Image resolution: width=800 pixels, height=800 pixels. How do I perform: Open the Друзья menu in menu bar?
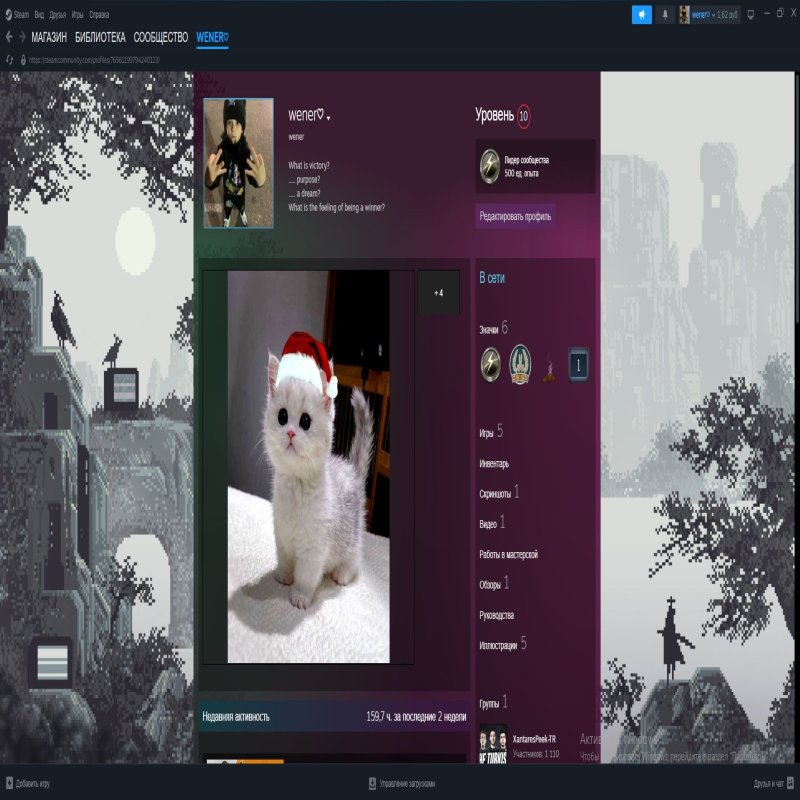pos(58,15)
